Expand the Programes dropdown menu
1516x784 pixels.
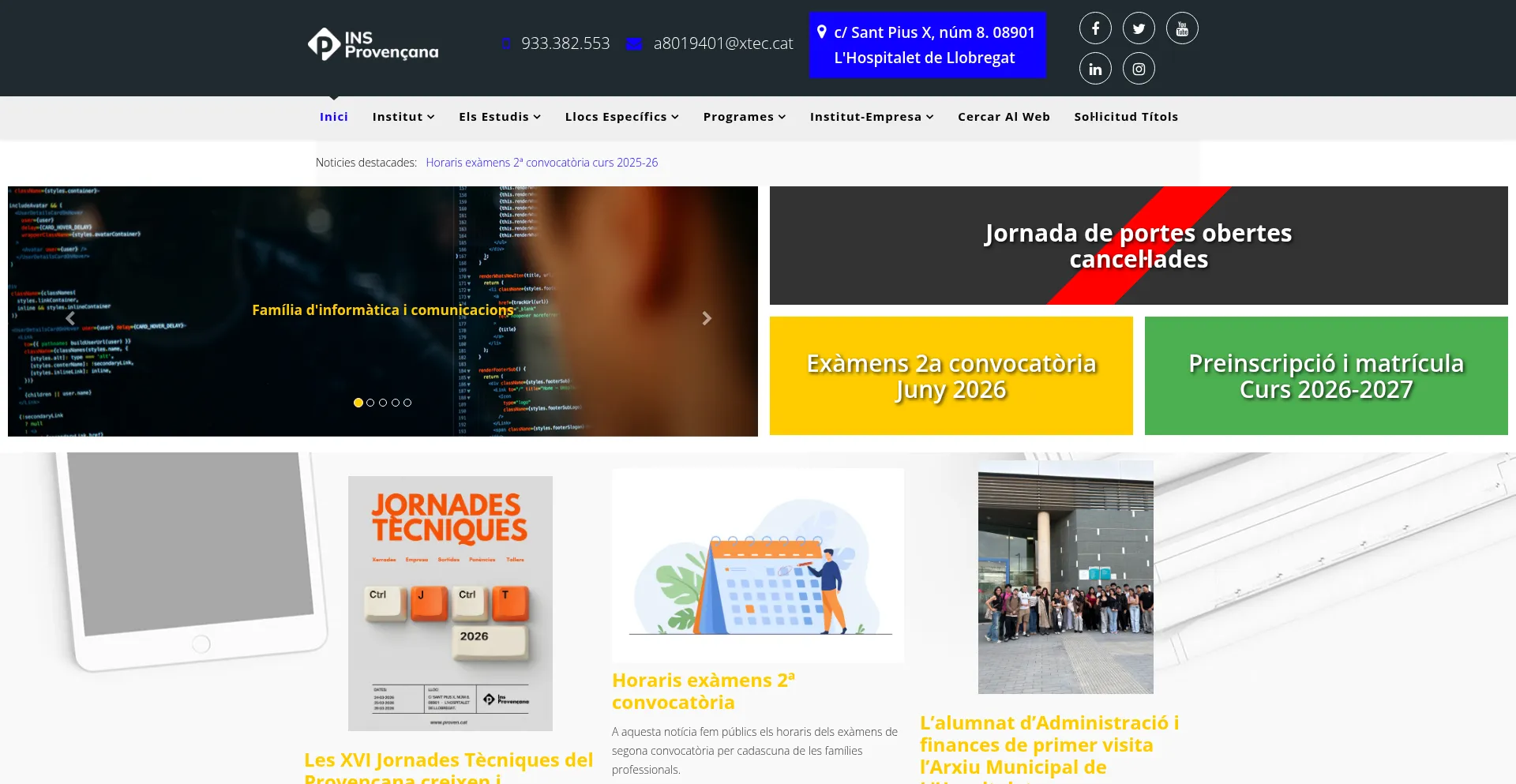click(745, 117)
